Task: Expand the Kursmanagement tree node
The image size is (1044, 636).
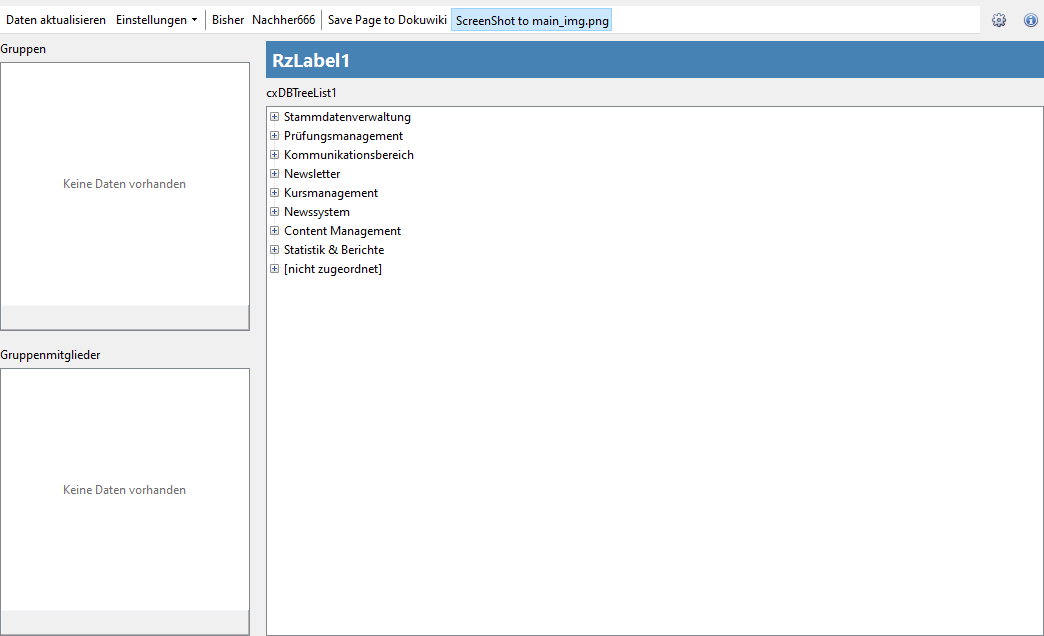Action: tap(274, 193)
